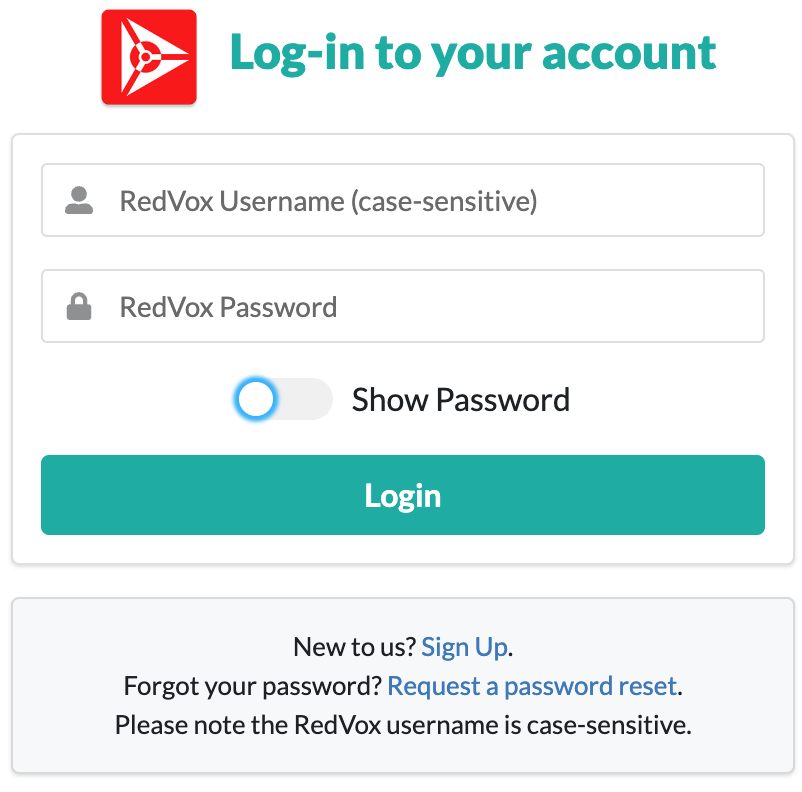802x792 pixels.
Task: Click the username placeholder text
Action: click(x=328, y=201)
